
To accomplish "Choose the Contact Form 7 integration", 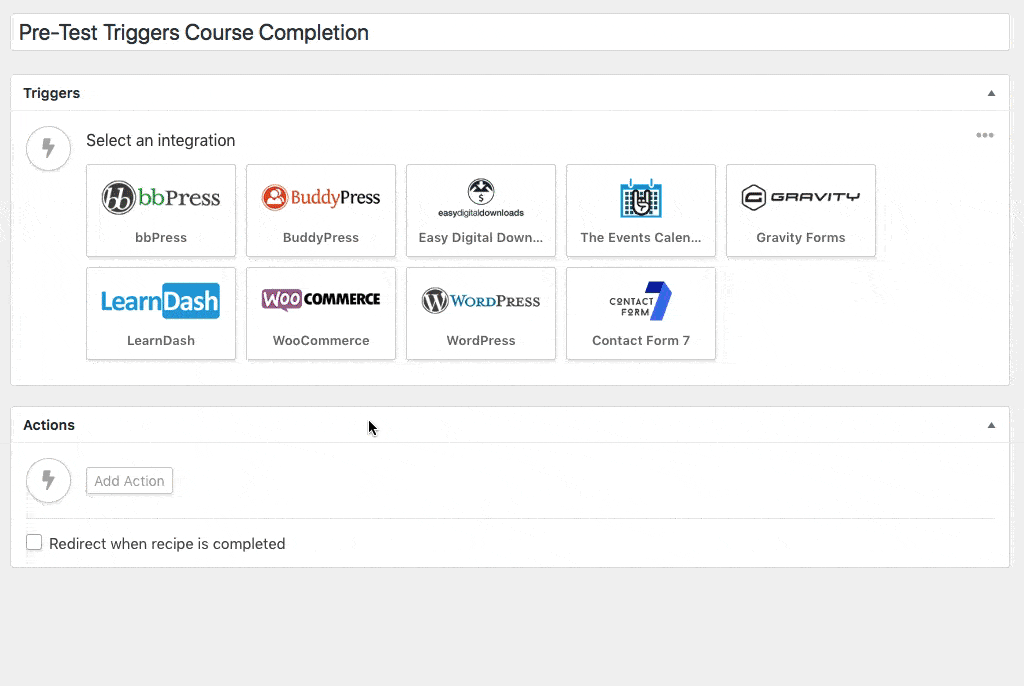I will (x=641, y=313).
